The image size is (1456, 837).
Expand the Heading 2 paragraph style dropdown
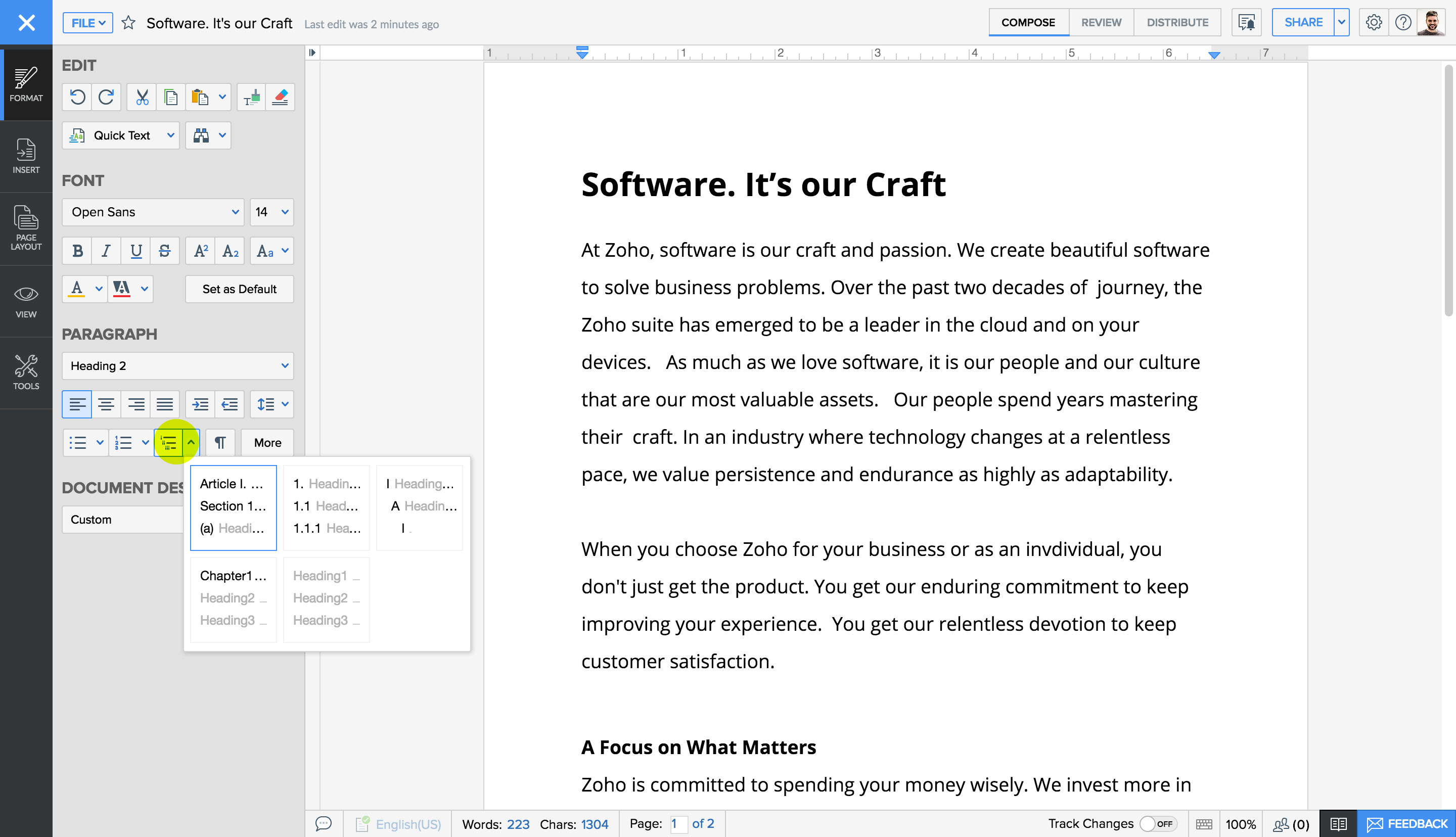[177, 365]
